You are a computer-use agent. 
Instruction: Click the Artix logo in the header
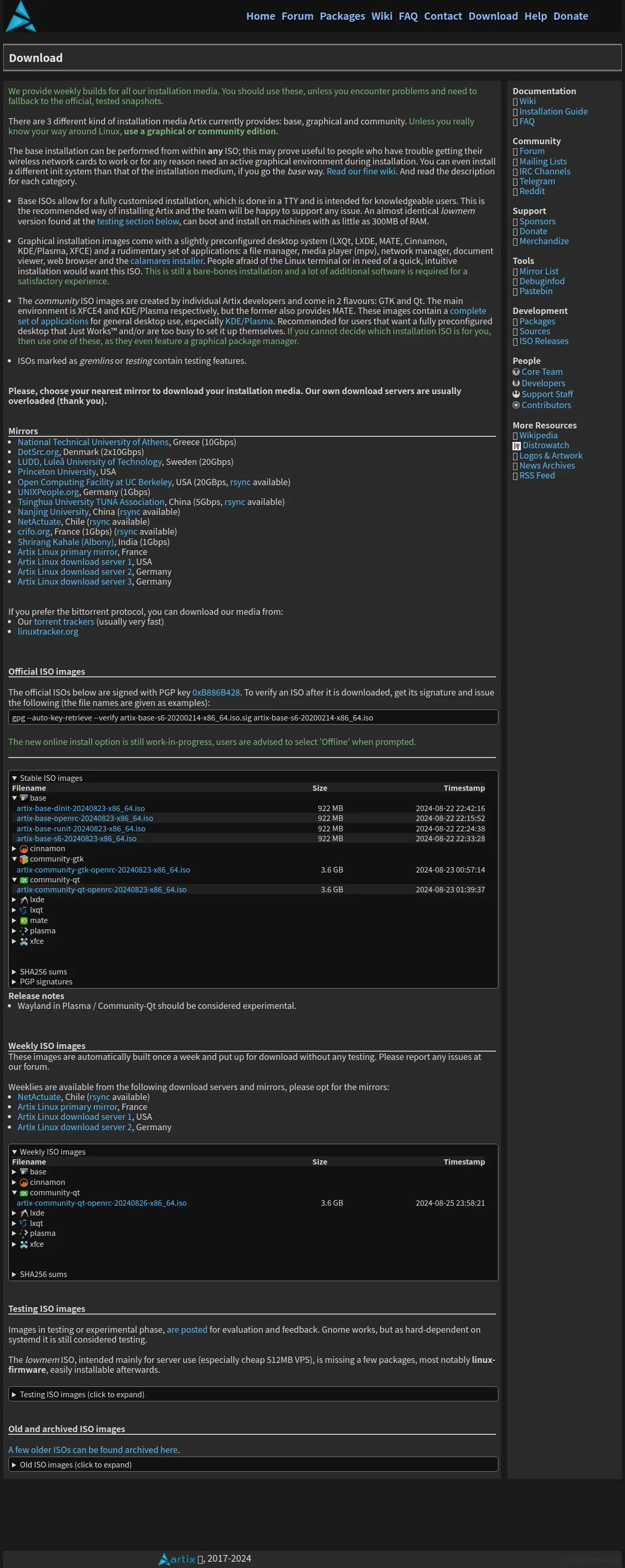click(21, 17)
